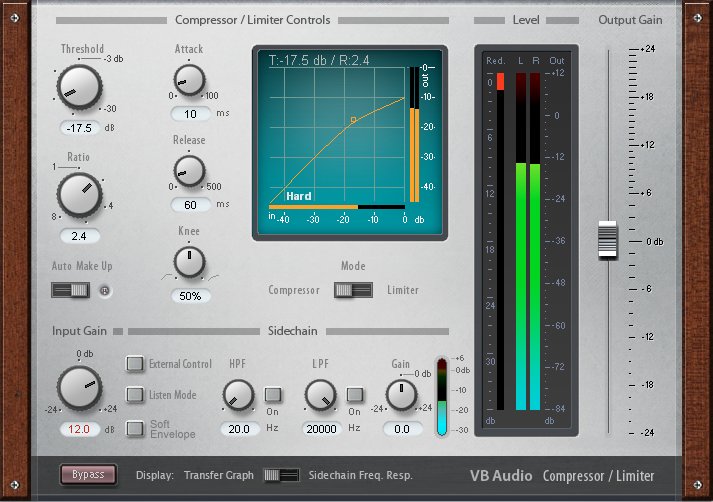Turn on the HPF On checkbox
The image size is (713, 502).
point(272,395)
